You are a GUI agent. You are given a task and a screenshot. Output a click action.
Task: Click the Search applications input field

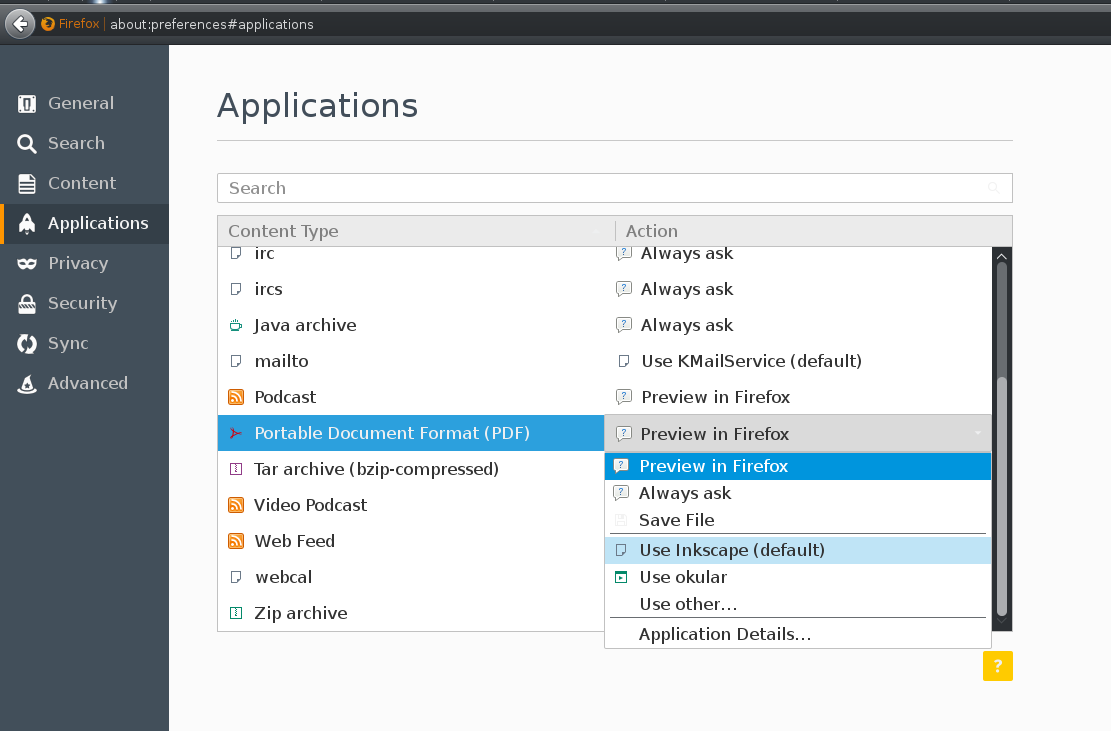[600, 188]
